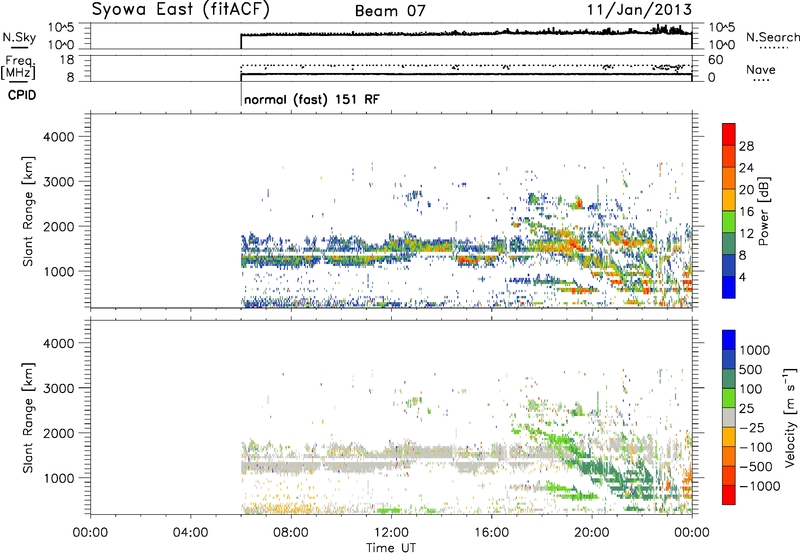Select the 'Freq. [MHz]' axis label
This screenshot has width=800, height=554.
click(x=18, y=67)
